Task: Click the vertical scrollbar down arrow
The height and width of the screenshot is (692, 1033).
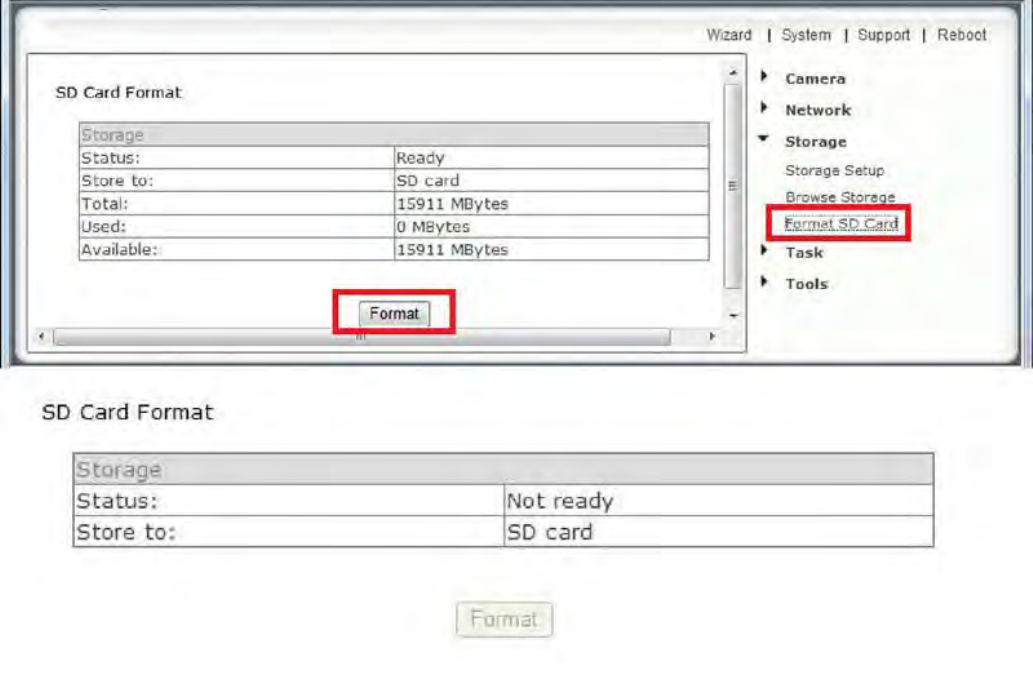Action: pos(733,316)
